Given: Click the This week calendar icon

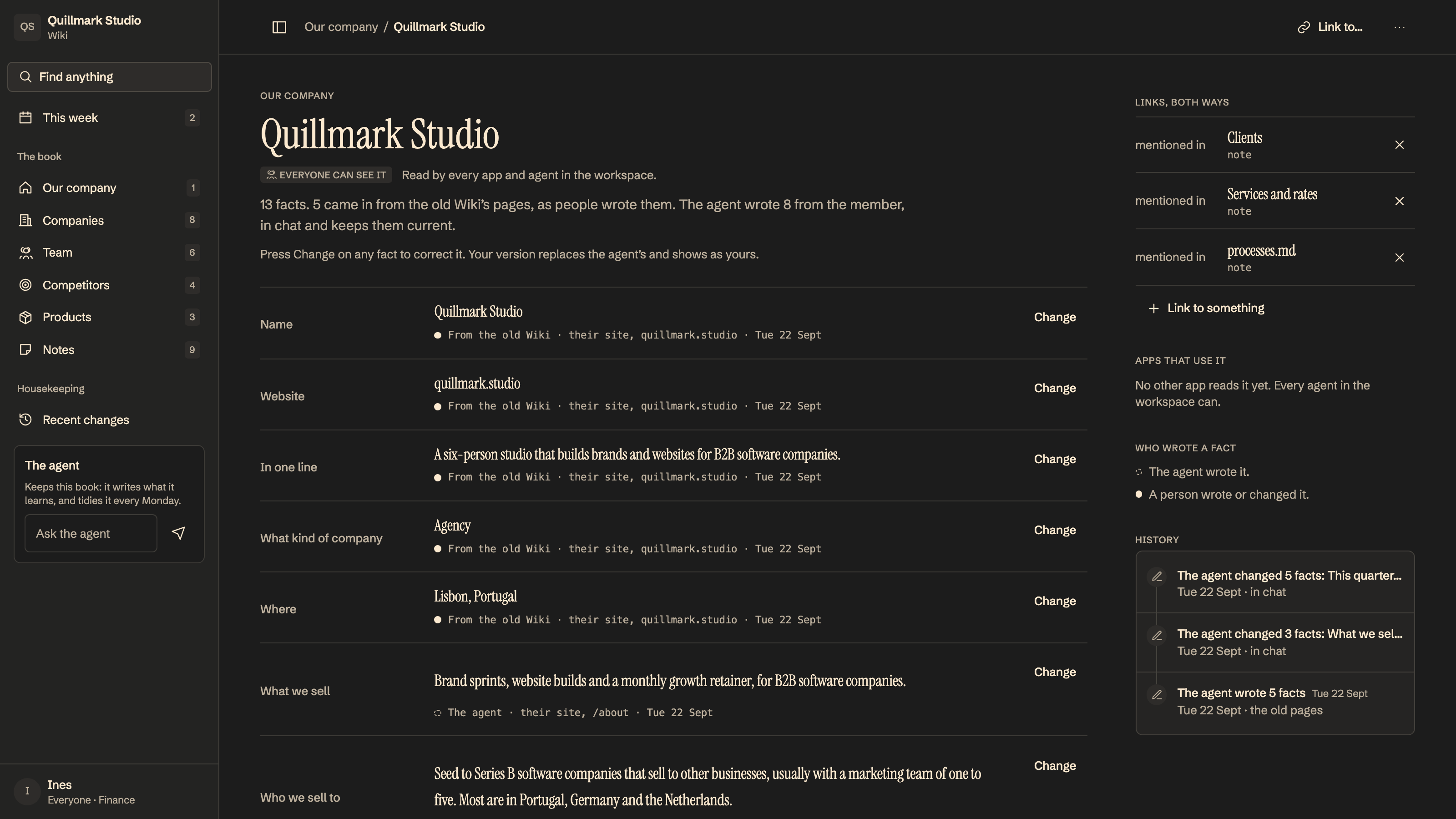Looking at the screenshot, I should coord(25,117).
